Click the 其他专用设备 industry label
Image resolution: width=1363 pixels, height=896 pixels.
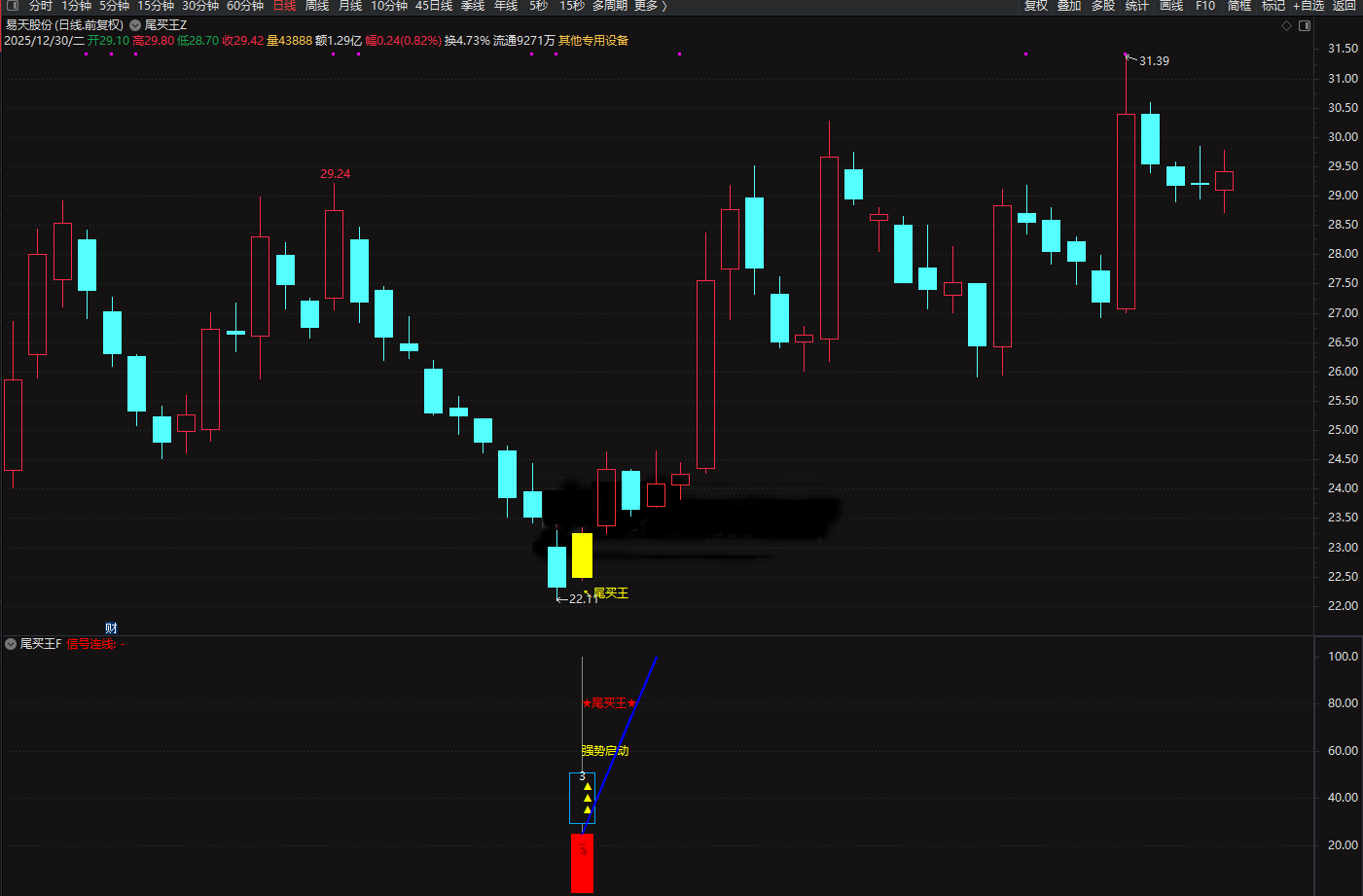pyautogui.click(x=593, y=41)
